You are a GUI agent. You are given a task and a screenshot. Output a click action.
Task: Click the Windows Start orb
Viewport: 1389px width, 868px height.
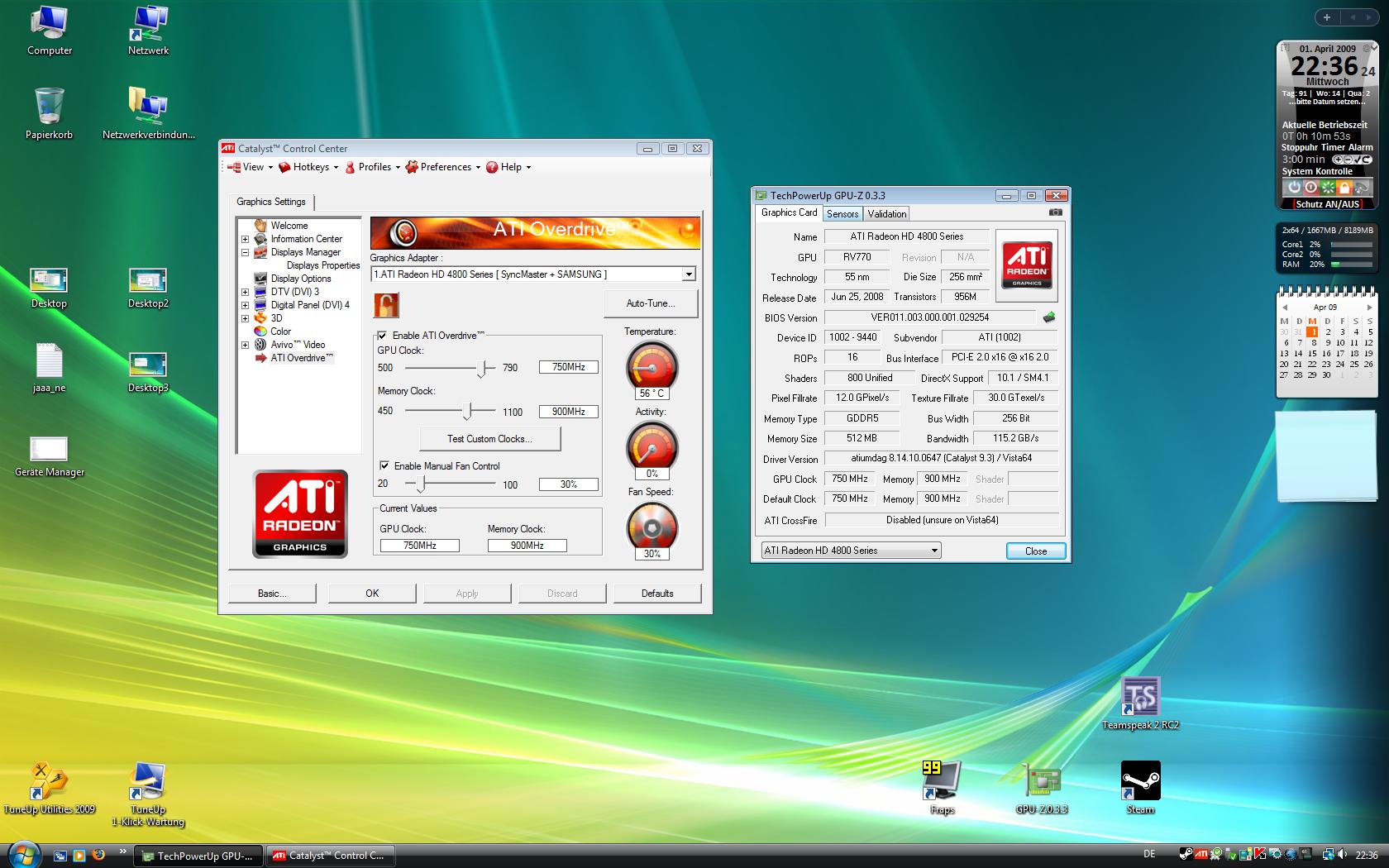tap(23, 853)
